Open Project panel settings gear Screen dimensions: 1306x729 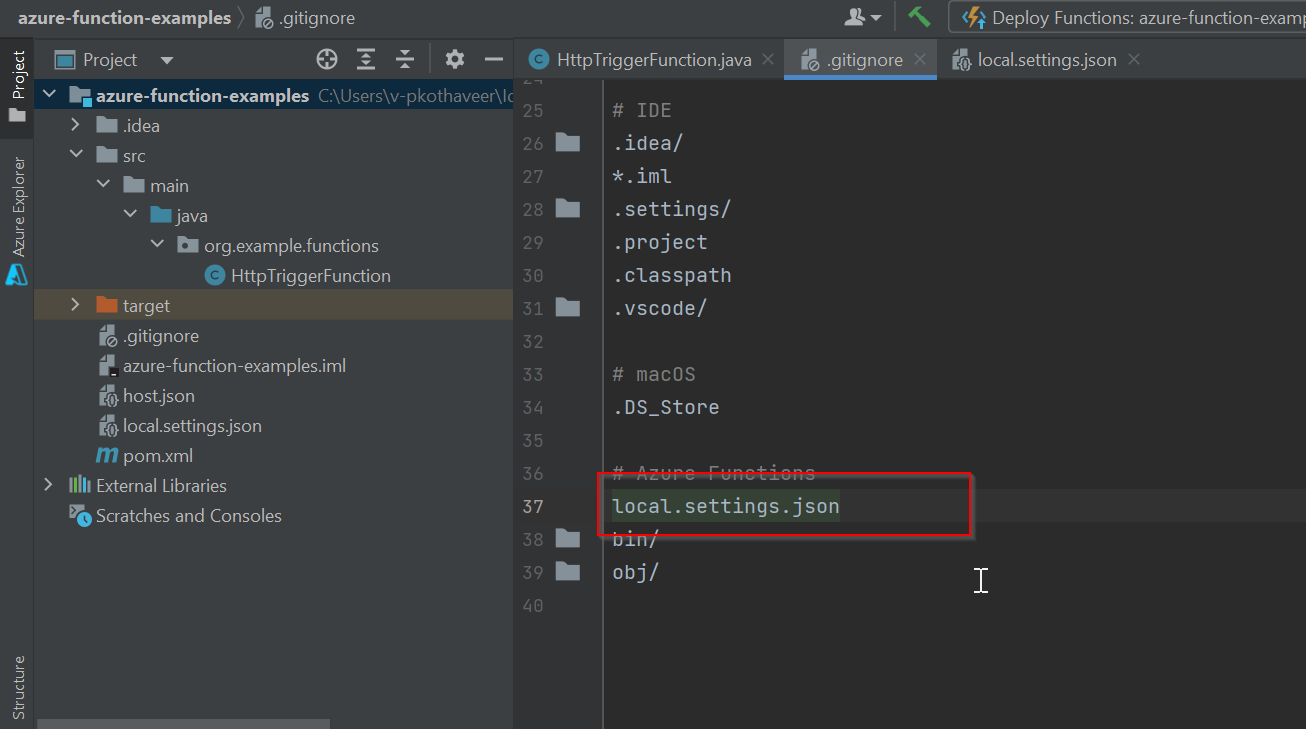(x=455, y=60)
